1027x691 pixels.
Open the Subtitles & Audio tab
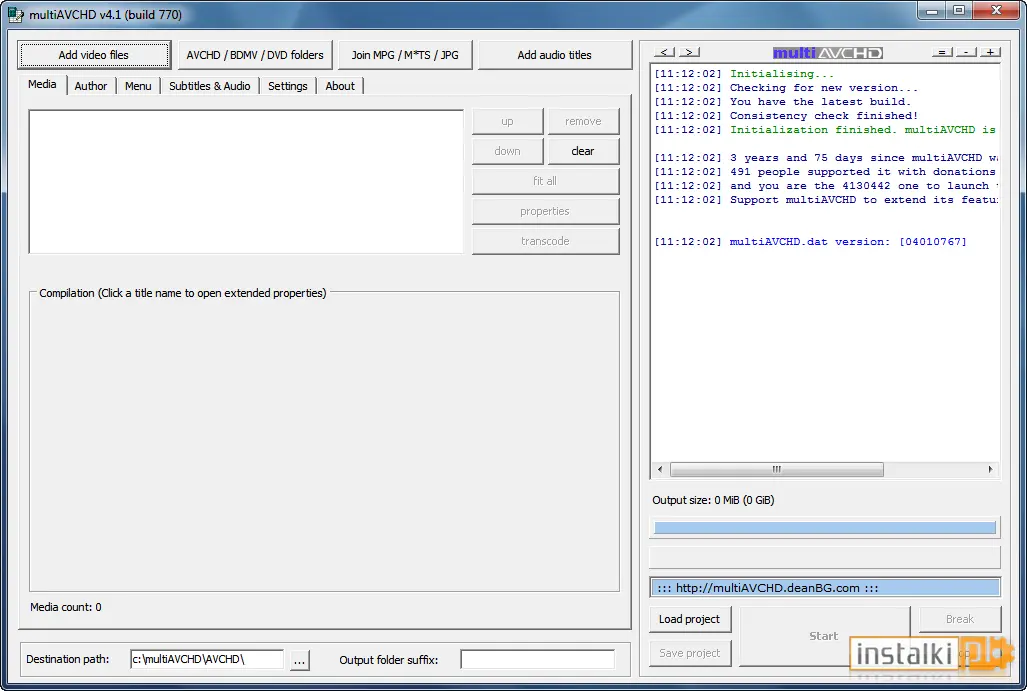(210, 86)
